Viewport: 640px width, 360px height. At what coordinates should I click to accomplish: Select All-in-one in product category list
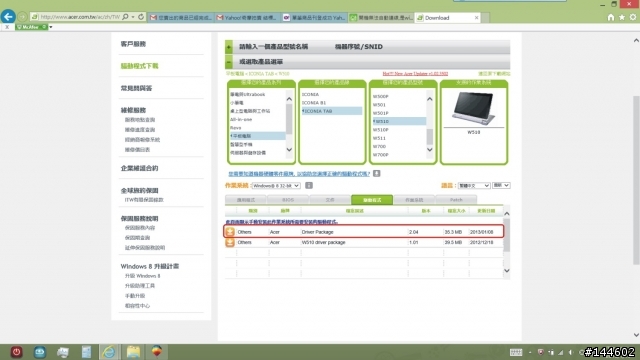(241, 119)
